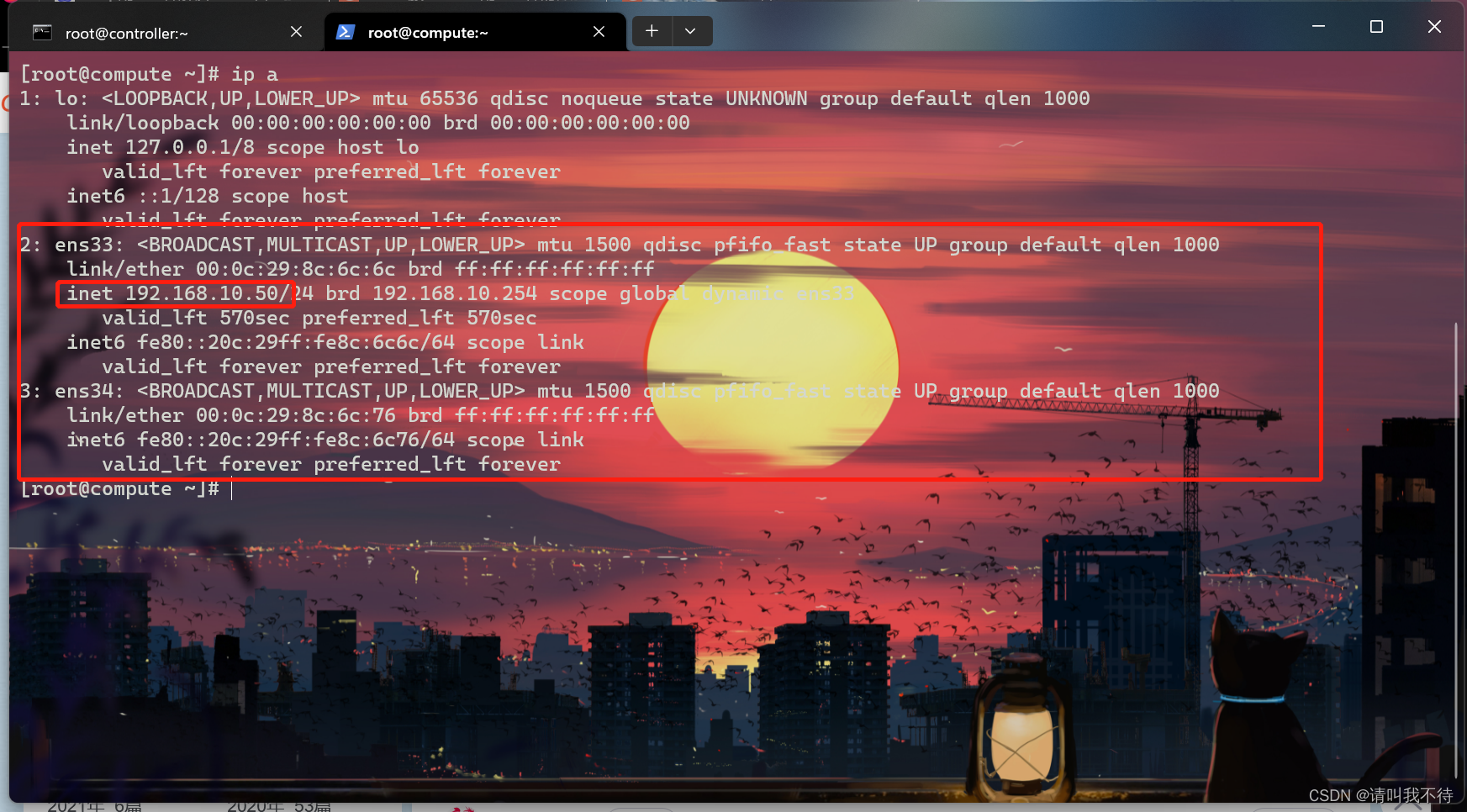The height and width of the screenshot is (812, 1467).
Task: Close the root@compute tab
Action: (599, 32)
